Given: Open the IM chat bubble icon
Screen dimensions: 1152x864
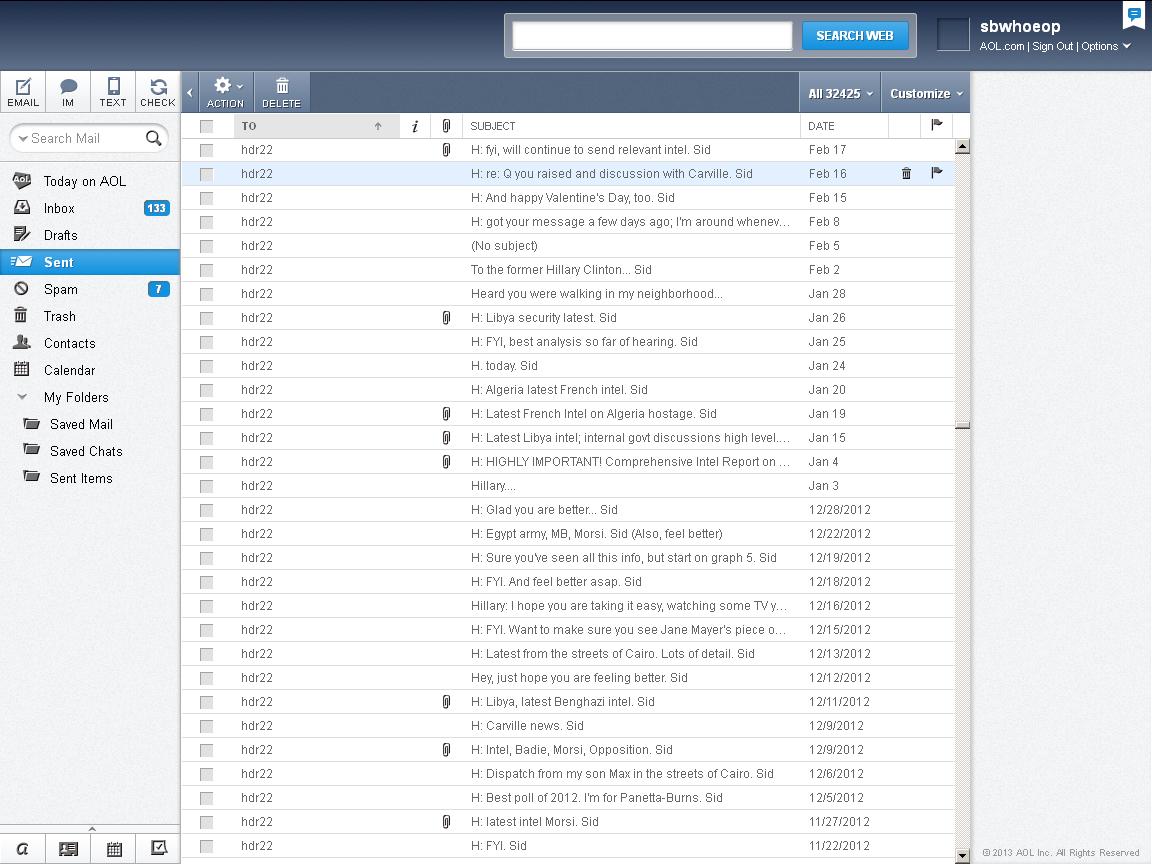Looking at the screenshot, I should tap(68, 92).
